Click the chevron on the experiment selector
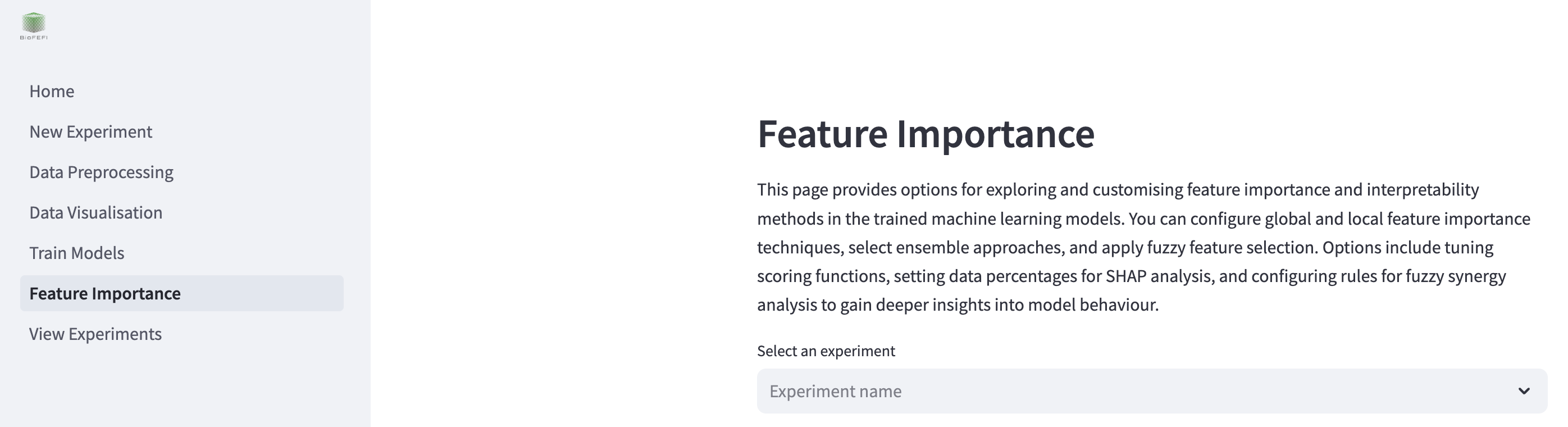Screen dimensions: 1568x427 coord(1523,392)
